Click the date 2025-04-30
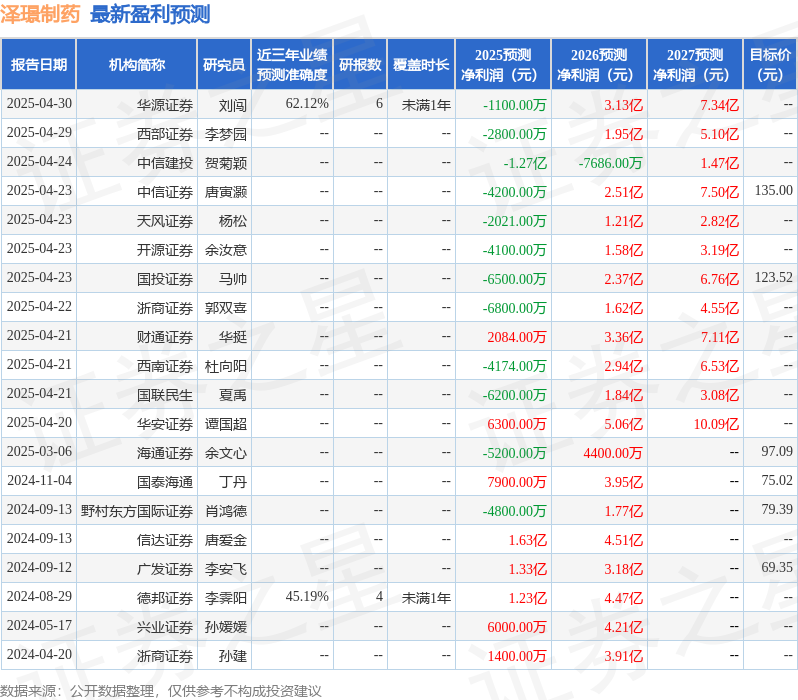Viewport: 798px width, 700px height. pos(39,104)
